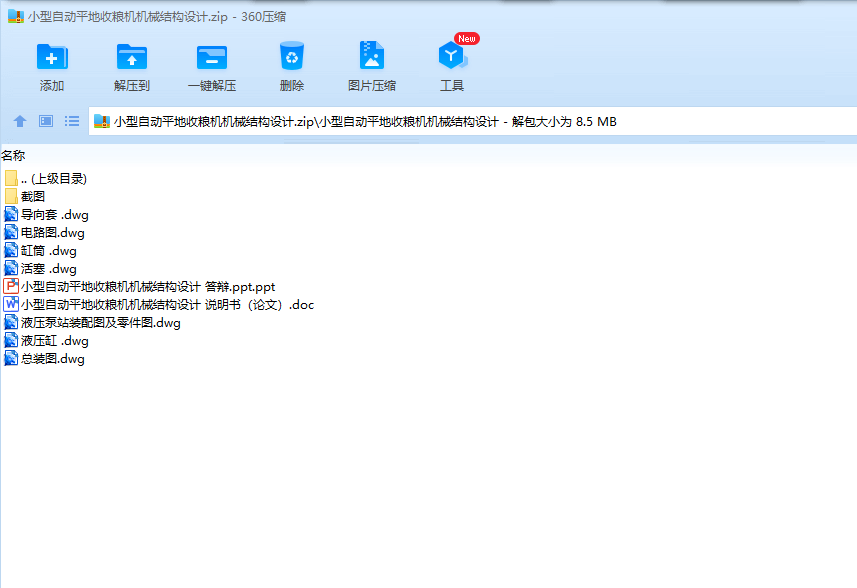
Task: Click the 名称 column header
Action: [13, 156]
